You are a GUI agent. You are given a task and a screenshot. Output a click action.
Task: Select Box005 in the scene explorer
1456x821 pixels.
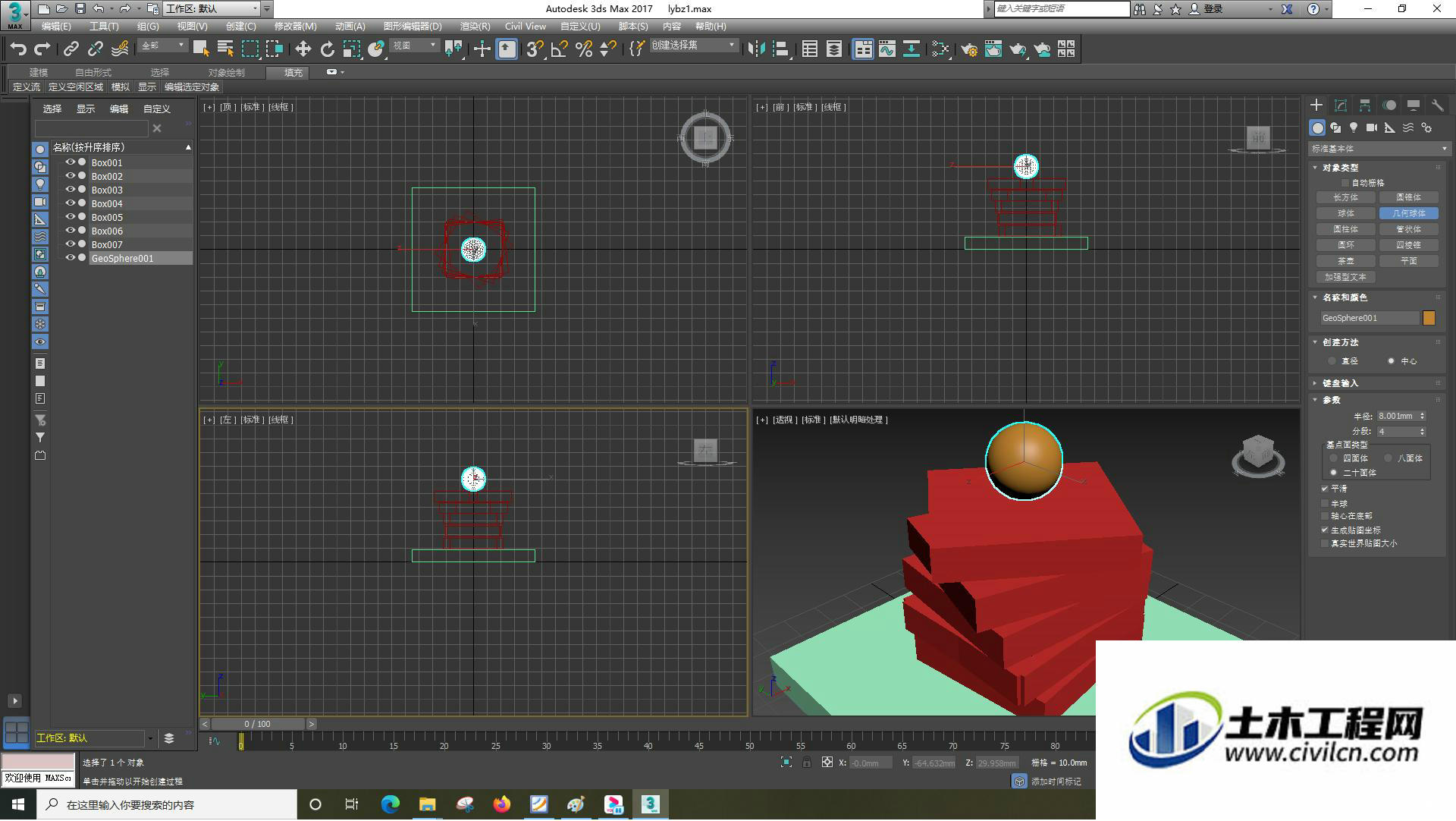tap(107, 217)
